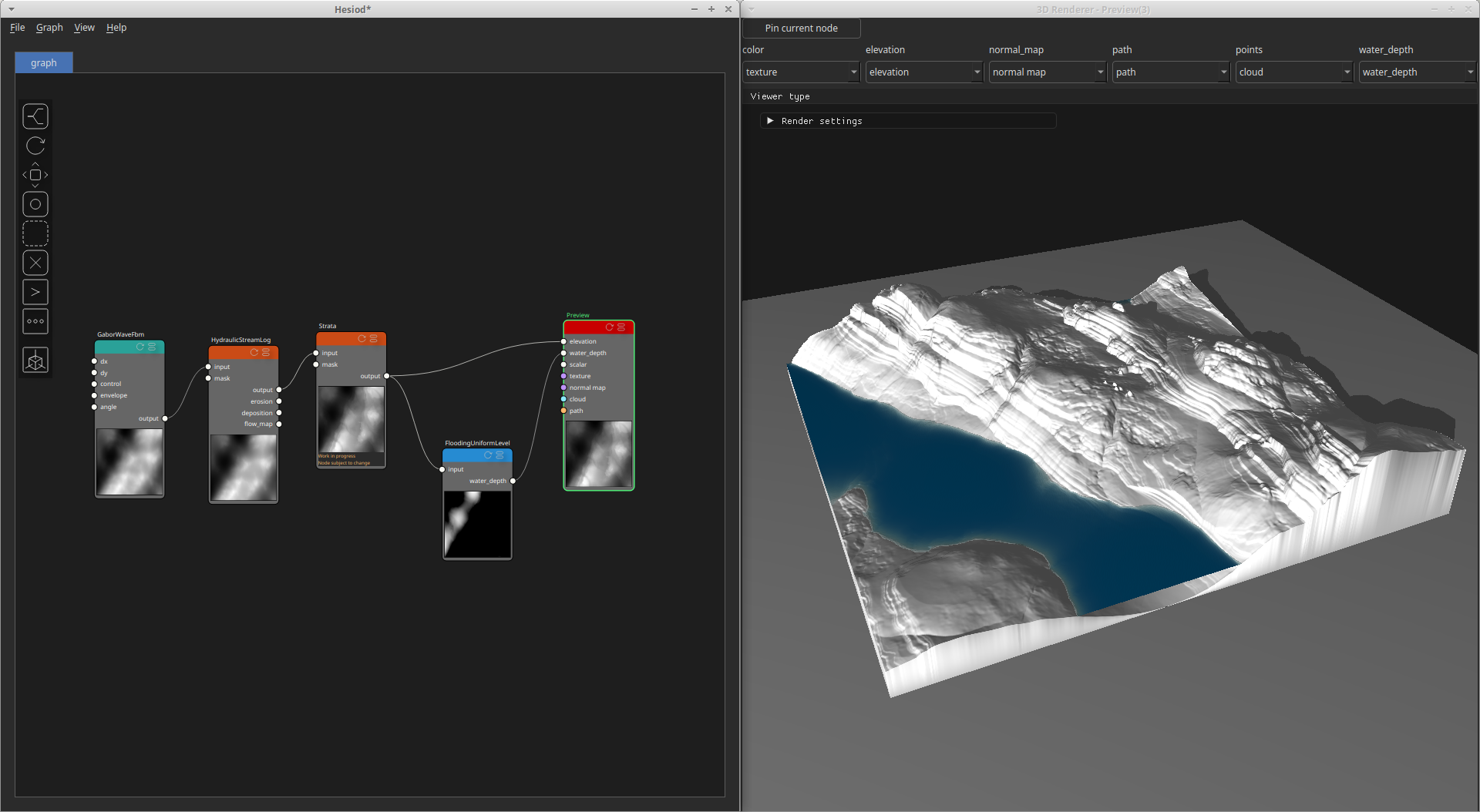Click the mask input port on Strata node
Viewport: 1480px width, 812px height.
(x=316, y=364)
